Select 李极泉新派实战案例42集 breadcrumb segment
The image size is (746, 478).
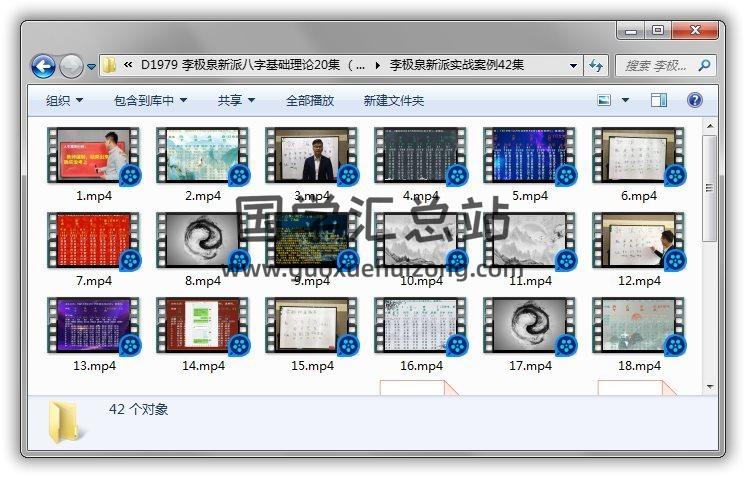(x=456, y=66)
